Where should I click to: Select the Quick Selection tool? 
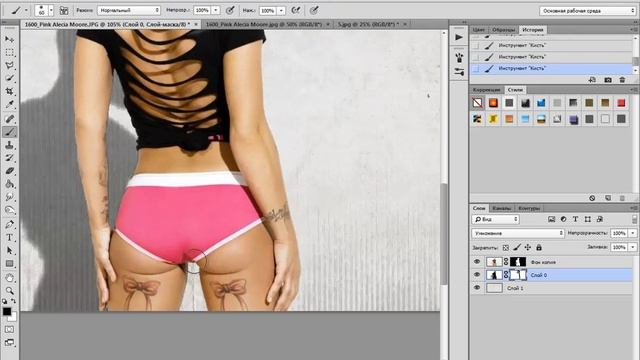(x=9, y=78)
